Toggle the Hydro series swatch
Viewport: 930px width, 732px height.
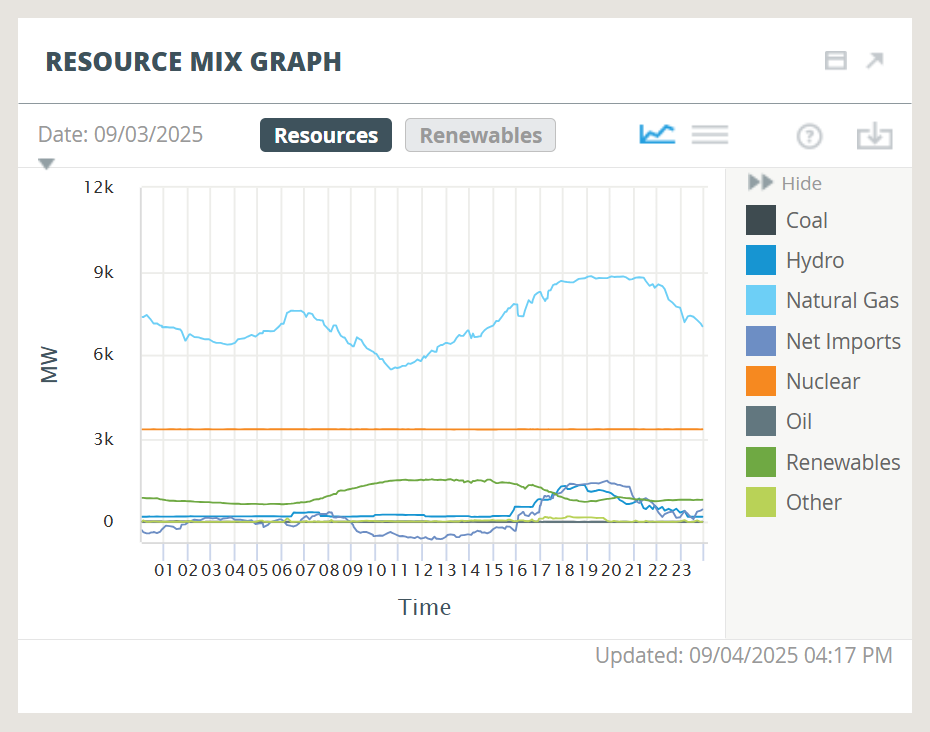click(761, 260)
